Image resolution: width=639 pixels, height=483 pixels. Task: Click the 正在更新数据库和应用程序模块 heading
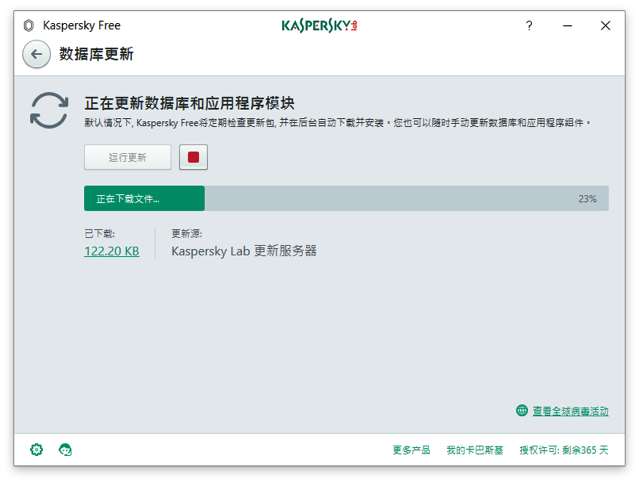(189, 103)
